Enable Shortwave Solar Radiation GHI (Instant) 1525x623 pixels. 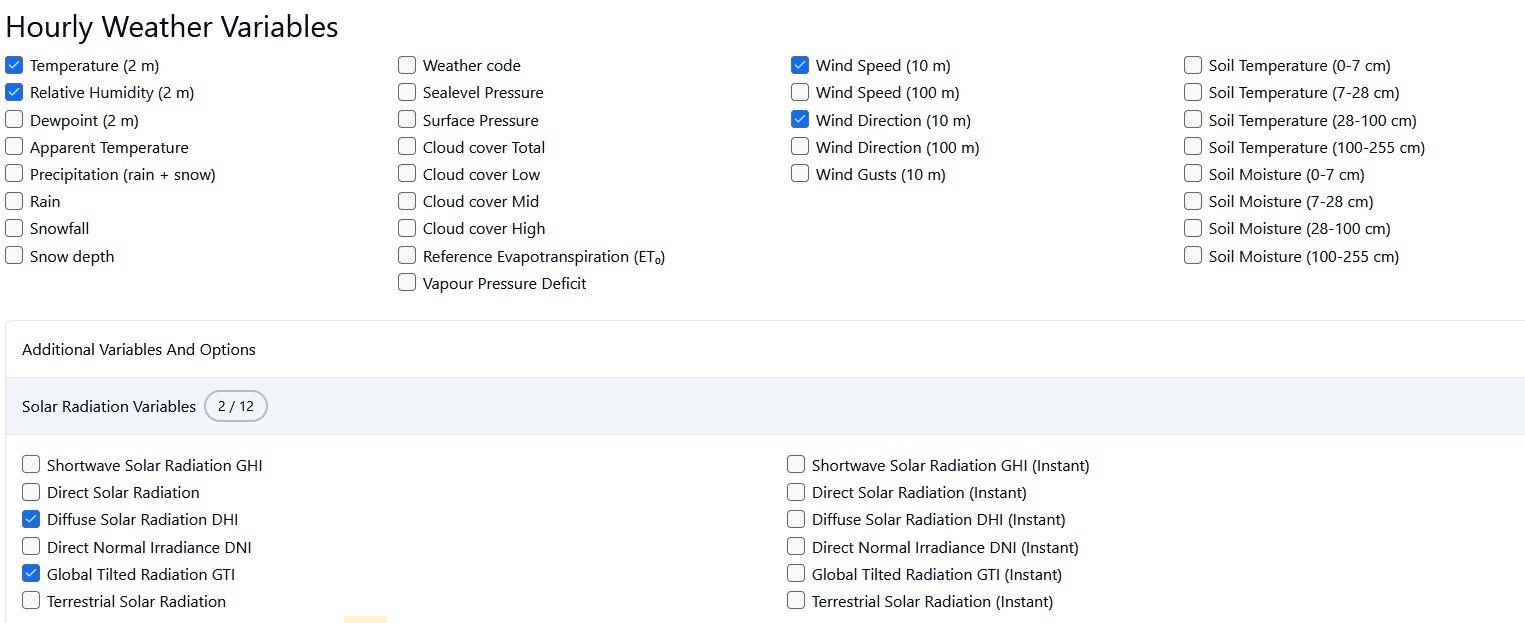796,465
